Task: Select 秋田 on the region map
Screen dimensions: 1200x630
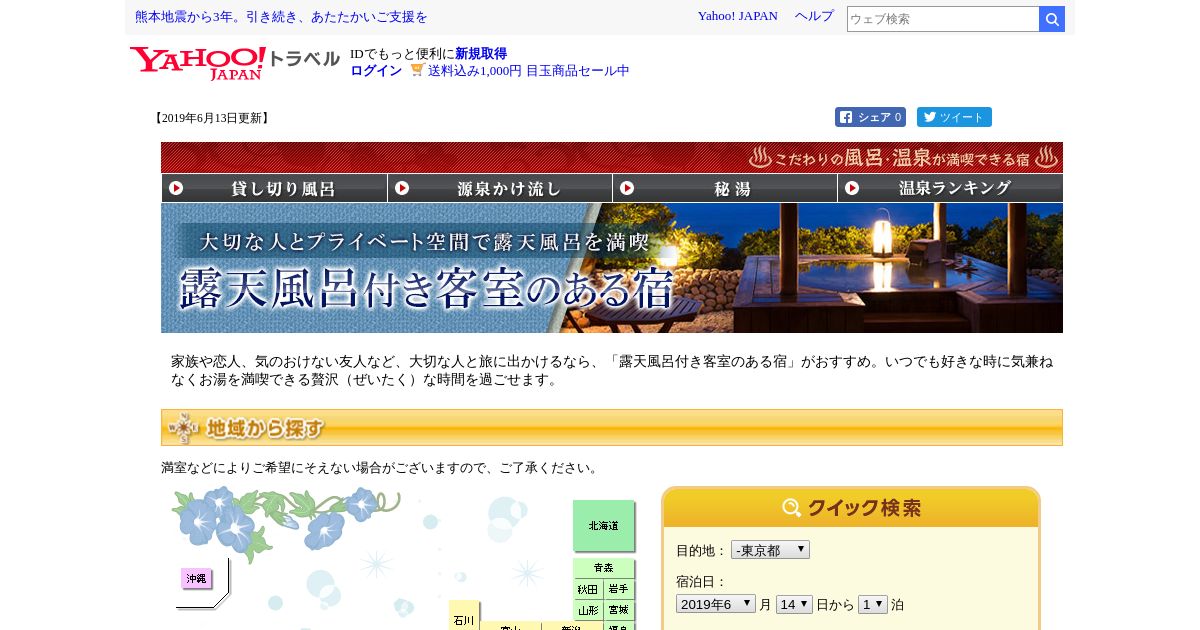Action: tap(588, 589)
